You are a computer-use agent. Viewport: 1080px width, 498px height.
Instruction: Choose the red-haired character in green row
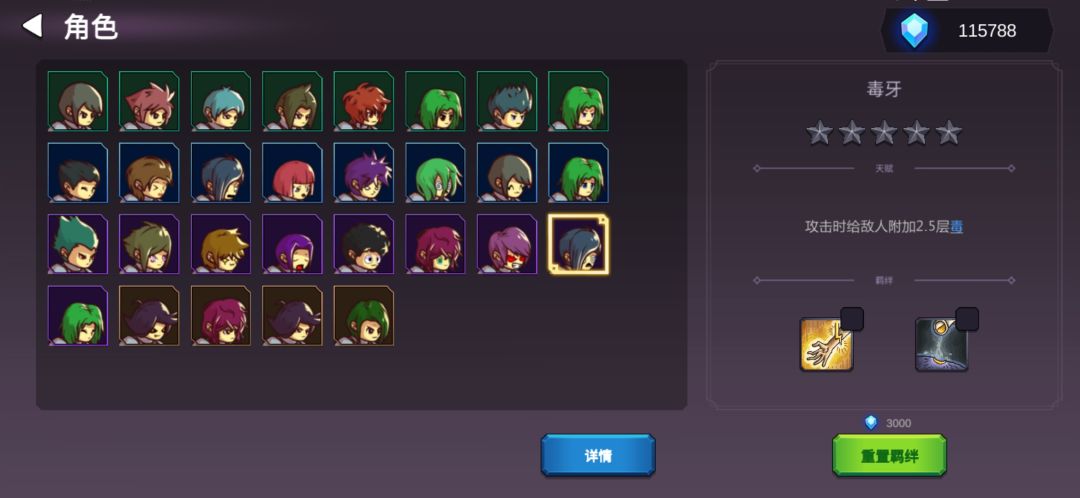pos(364,101)
